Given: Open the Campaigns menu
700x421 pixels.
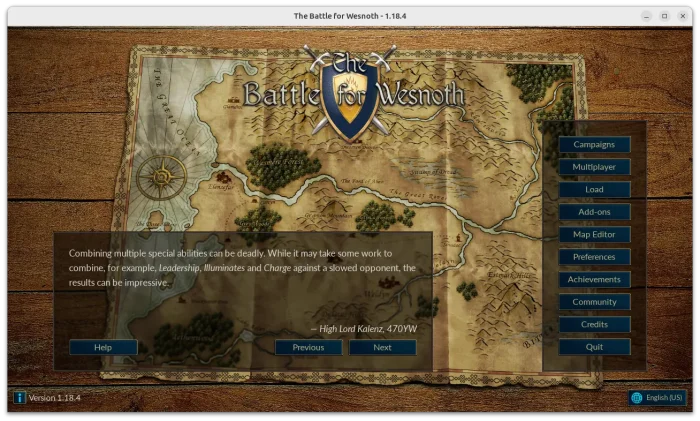Looking at the screenshot, I should click(594, 145).
